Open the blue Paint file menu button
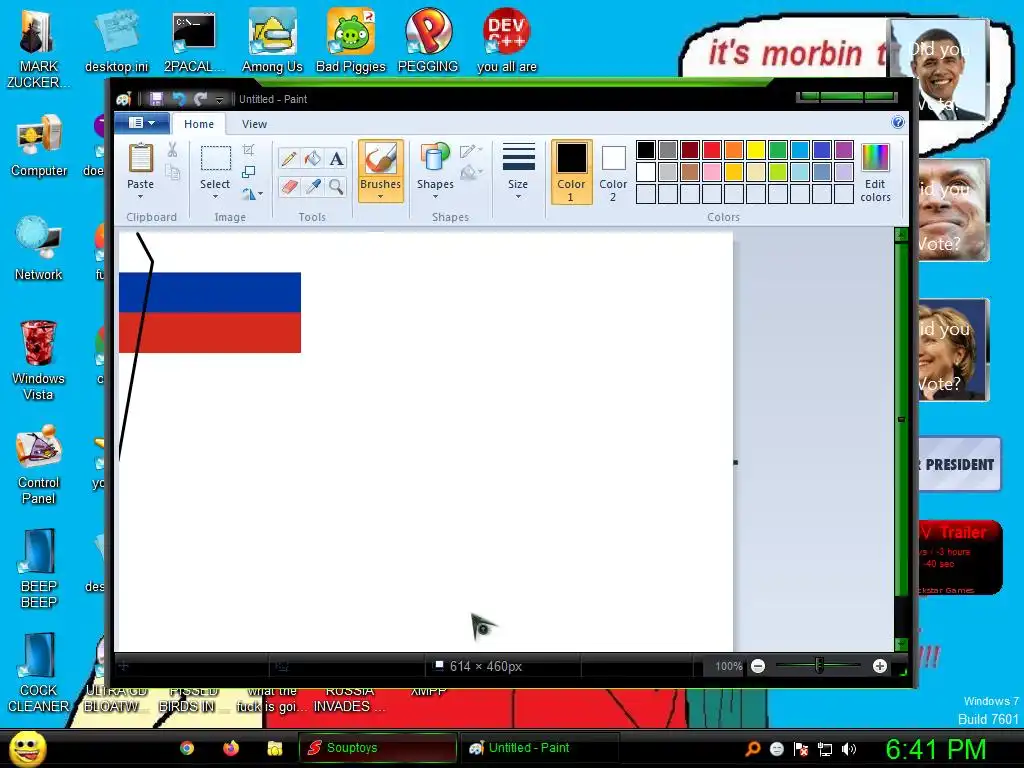The width and height of the screenshot is (1024, 768). tap(142, 123)
